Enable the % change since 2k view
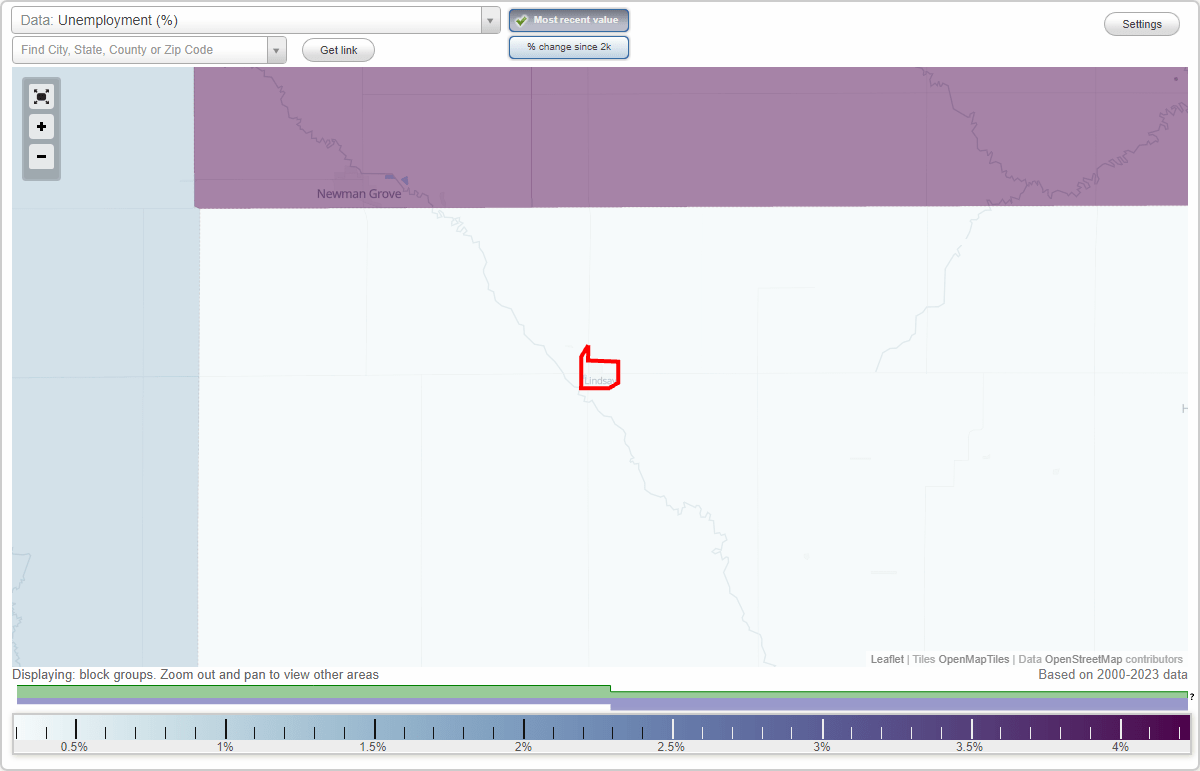Image resolution: width=1200 pixels, height=771 pixels. tap(569, 46)
